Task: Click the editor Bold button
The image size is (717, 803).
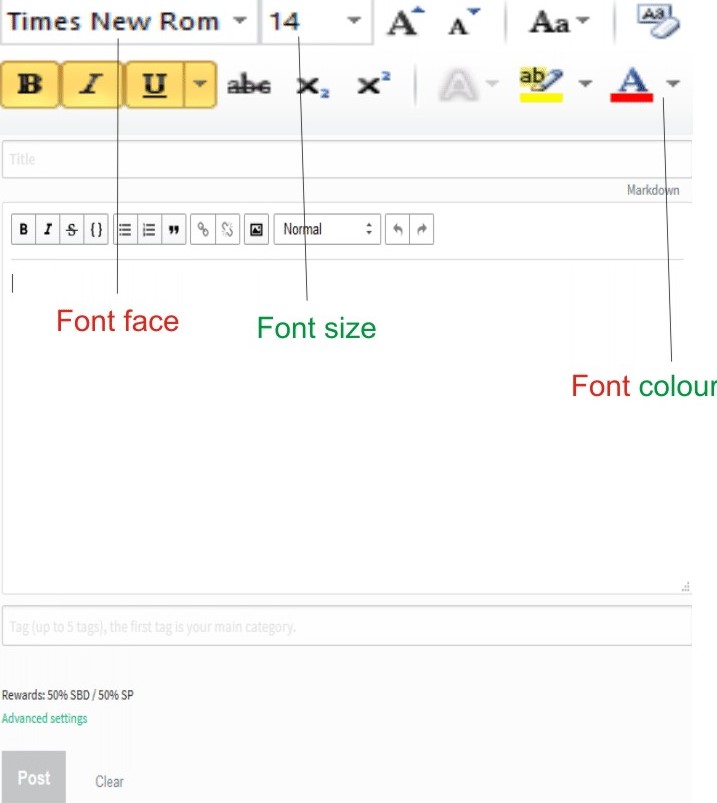Action: click(x=24, y=229)
